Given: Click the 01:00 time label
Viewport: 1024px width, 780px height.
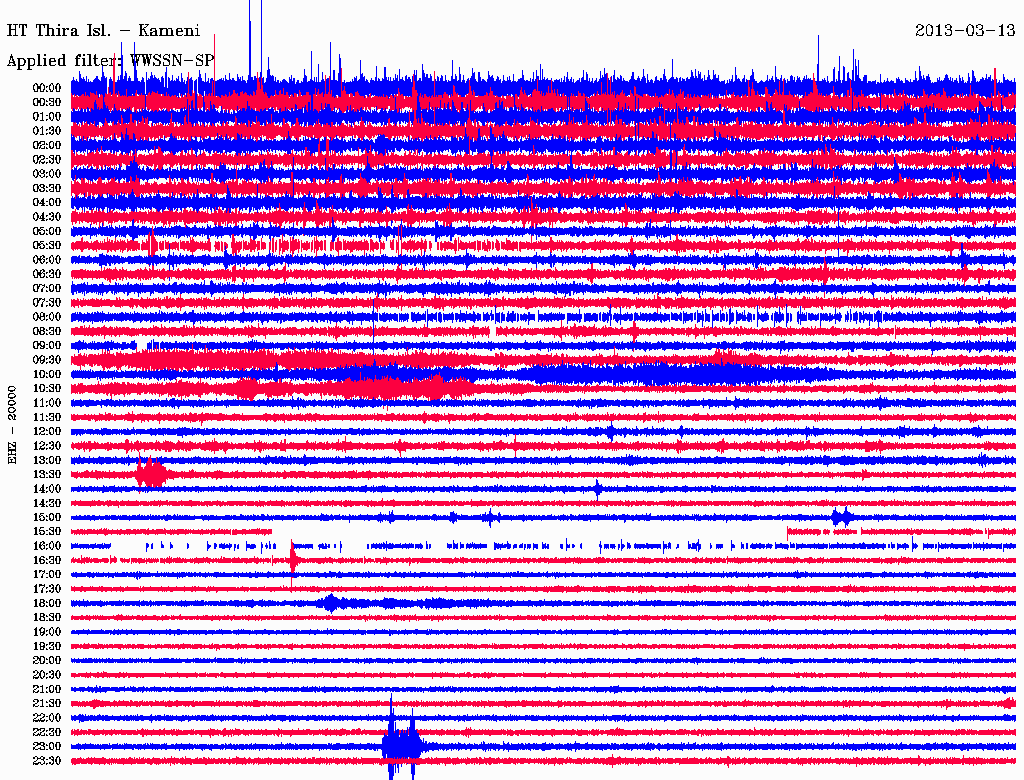Looking at the screenshot, I should (47, 116).
